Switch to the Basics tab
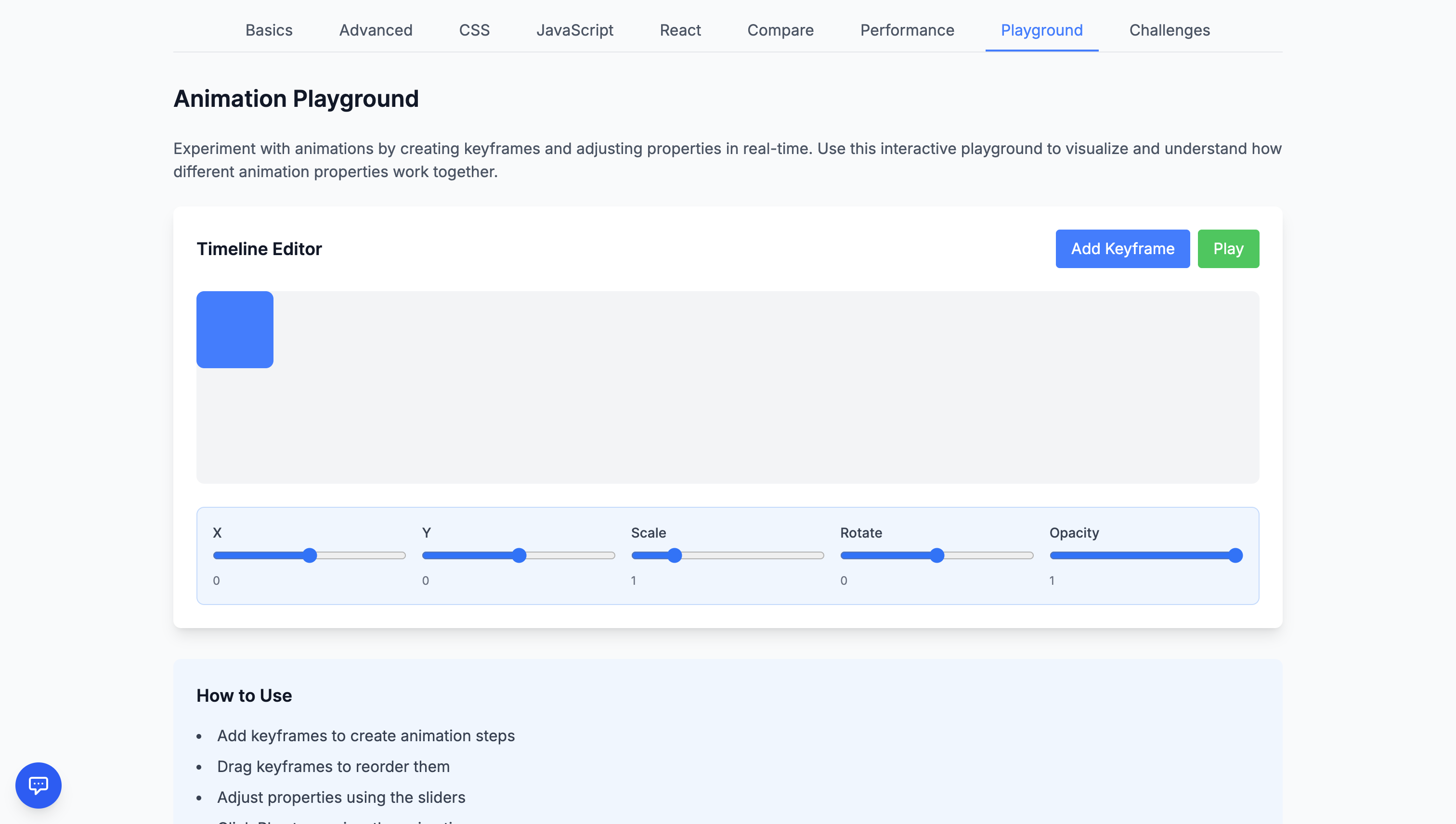The height and width of the screenshot is (824, 1456). [x=269, y=30]
